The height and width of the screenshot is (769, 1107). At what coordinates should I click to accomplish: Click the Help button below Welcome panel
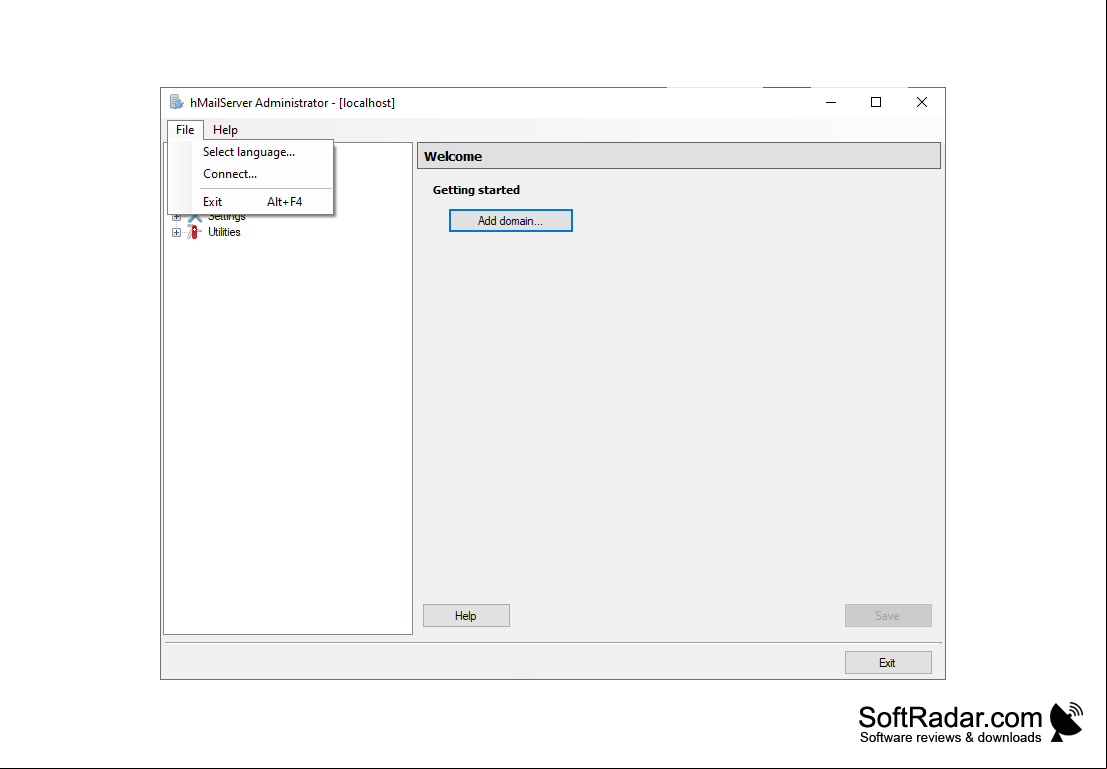coord(466,616)
